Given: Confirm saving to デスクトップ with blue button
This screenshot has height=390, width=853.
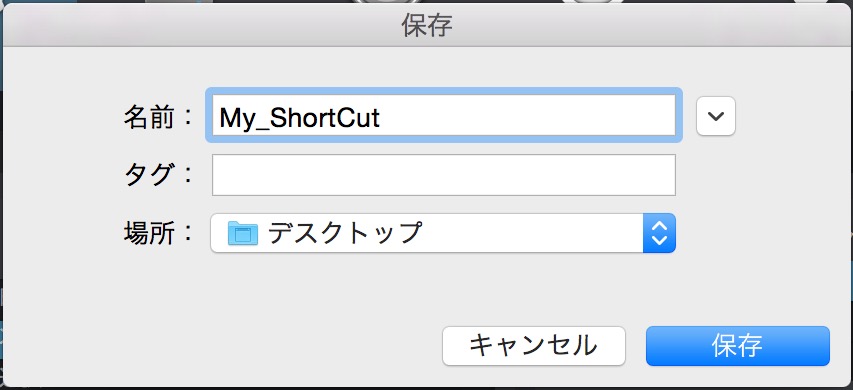Looking at the screenshot, I should click(738, 346).
